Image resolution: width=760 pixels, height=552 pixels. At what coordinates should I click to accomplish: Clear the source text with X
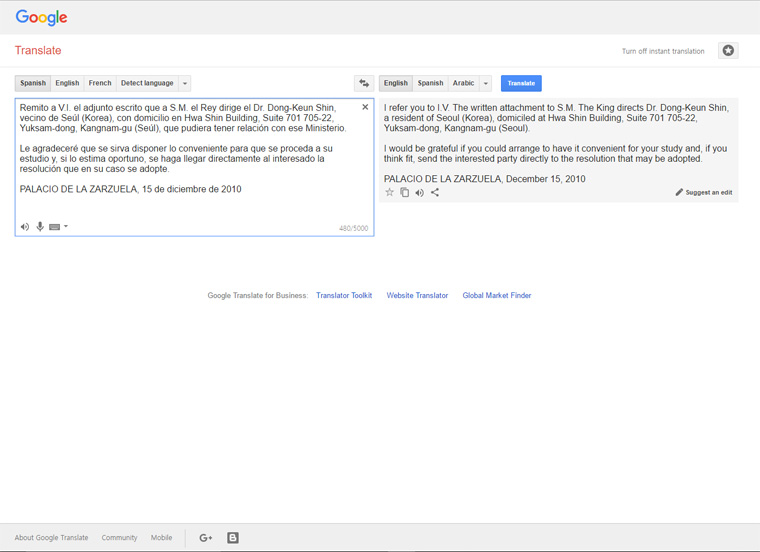coord(365,107)
